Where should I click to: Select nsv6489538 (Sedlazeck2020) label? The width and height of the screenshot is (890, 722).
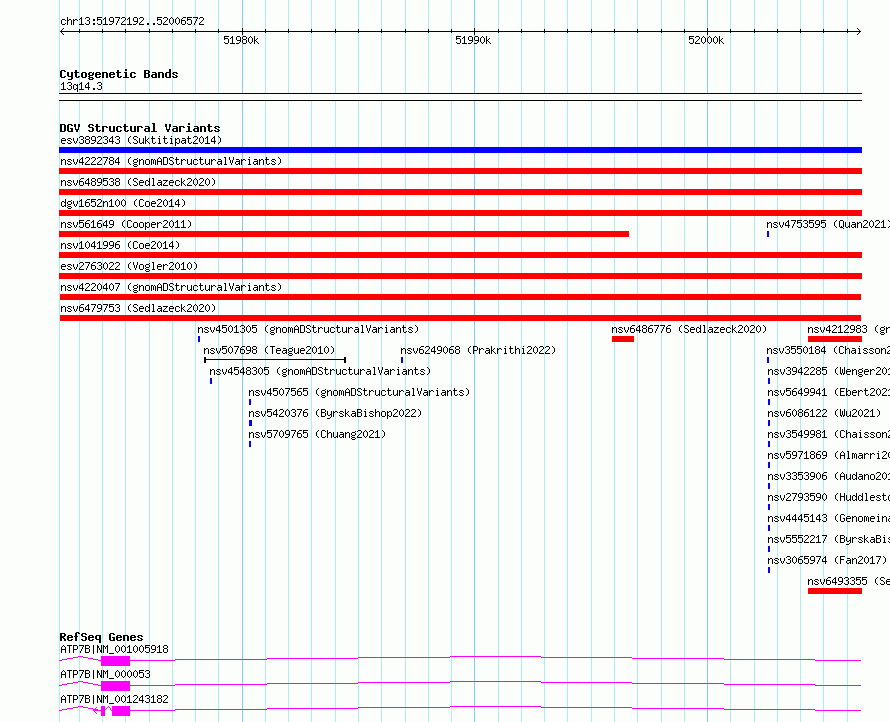(138, 182)
